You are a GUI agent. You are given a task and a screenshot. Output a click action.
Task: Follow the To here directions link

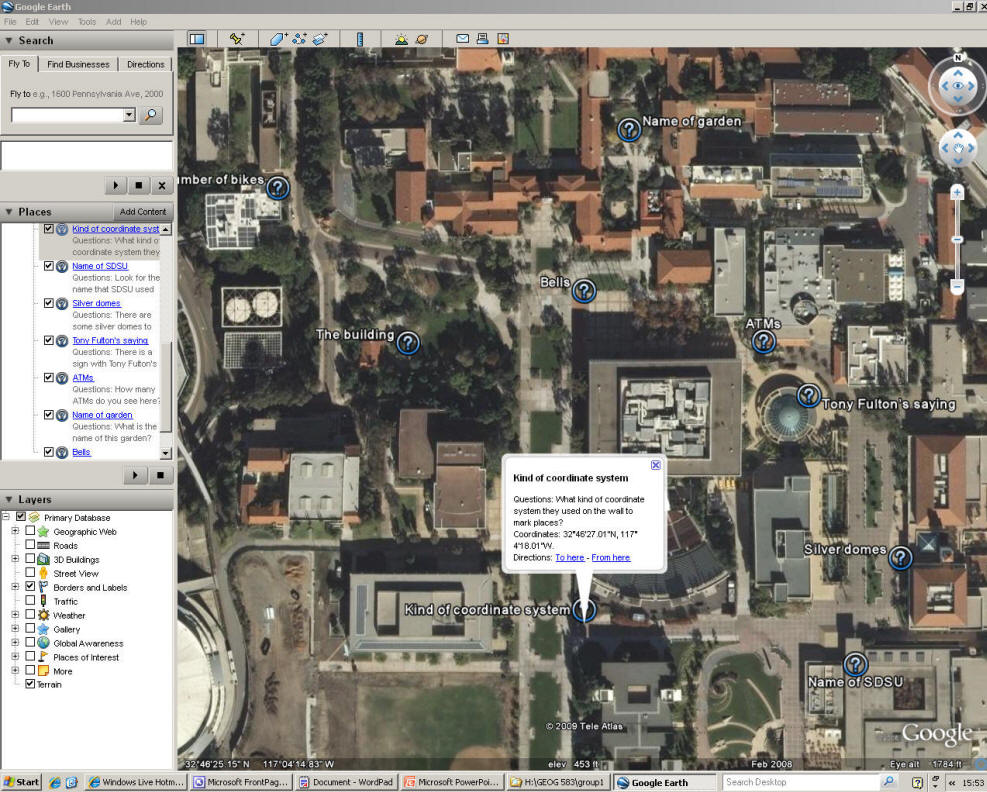click(570, 558)
